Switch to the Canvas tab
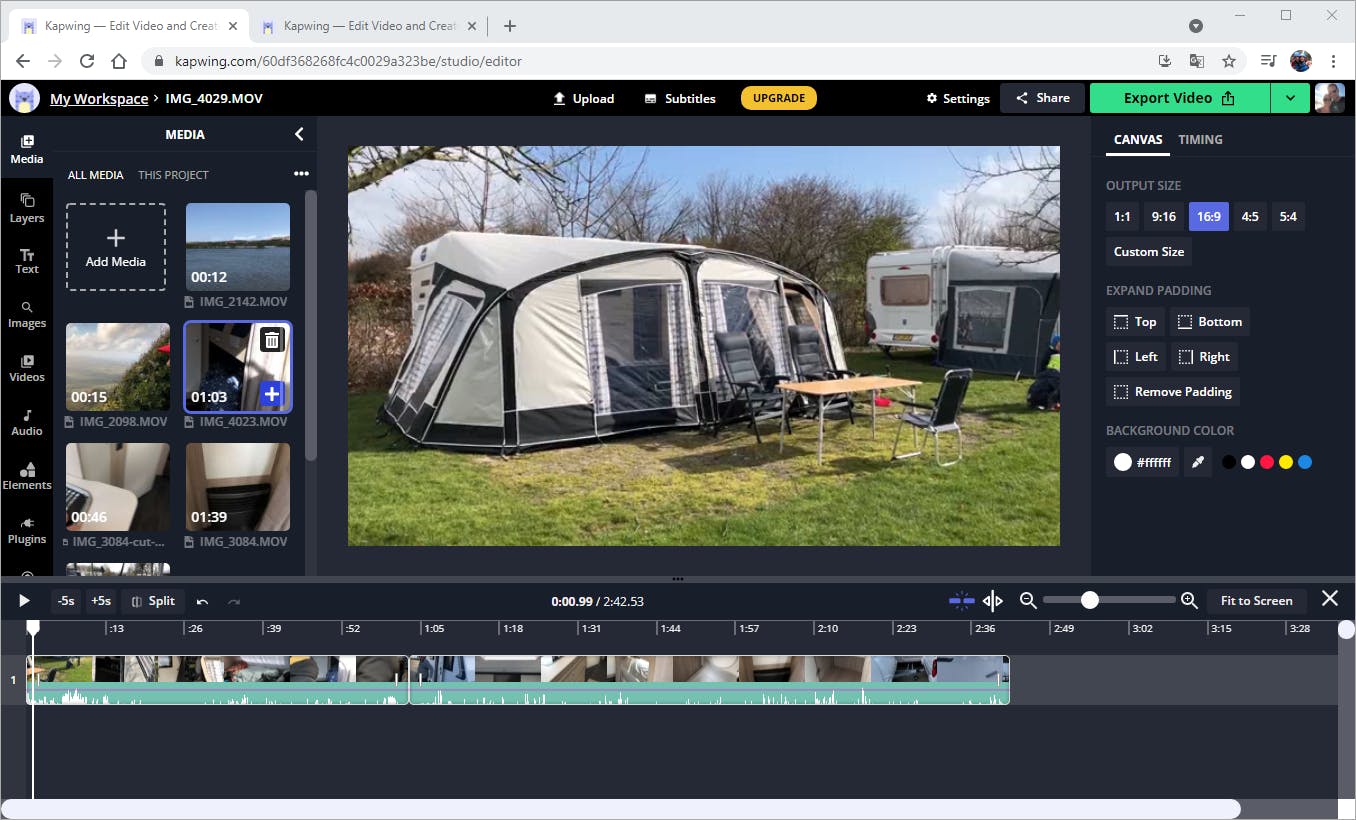 [1138, 140]
